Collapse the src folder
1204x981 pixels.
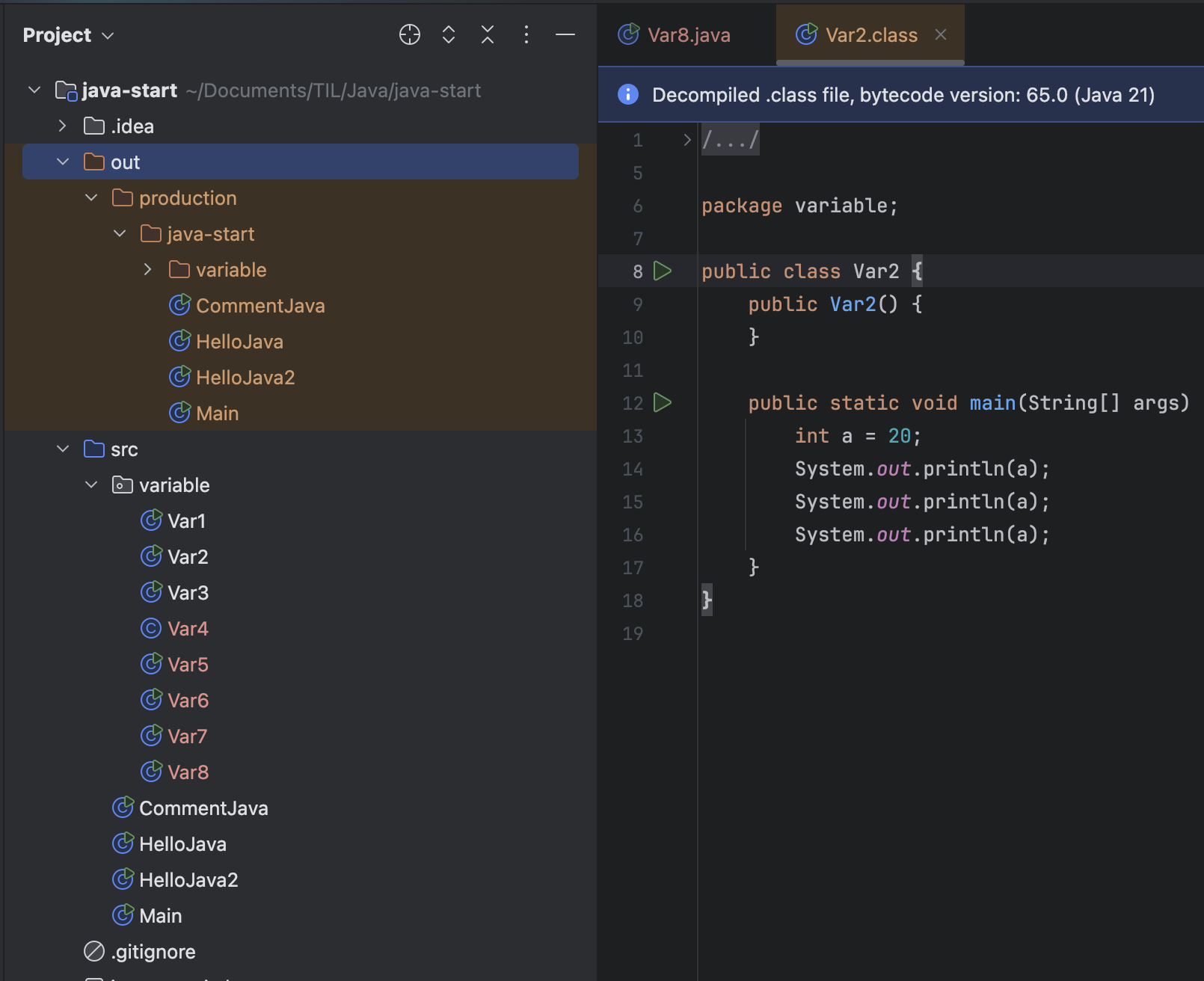[x=63, y=449]
